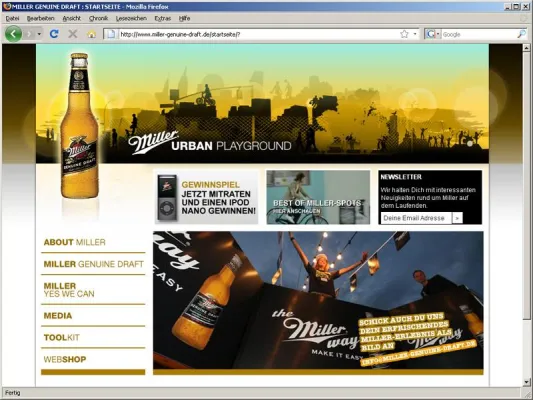
Task: Open the TOOLKIT navigation link
Action: (x=62, y=337)
